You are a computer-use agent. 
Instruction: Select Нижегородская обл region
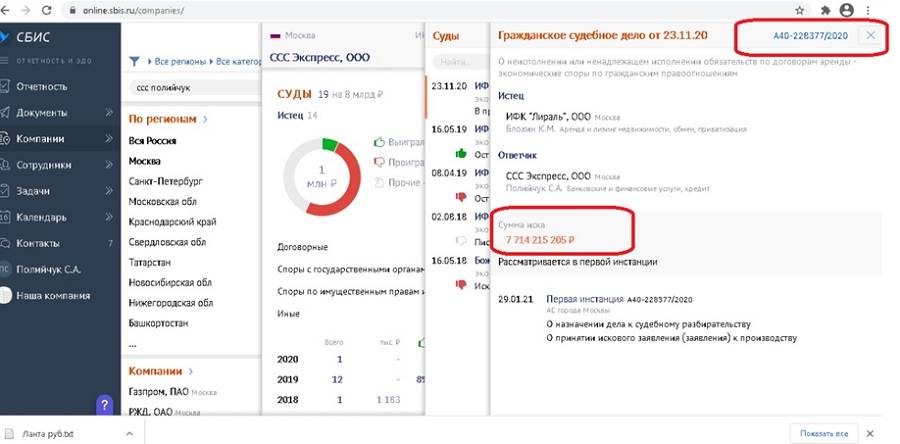(x=170, y=303)
